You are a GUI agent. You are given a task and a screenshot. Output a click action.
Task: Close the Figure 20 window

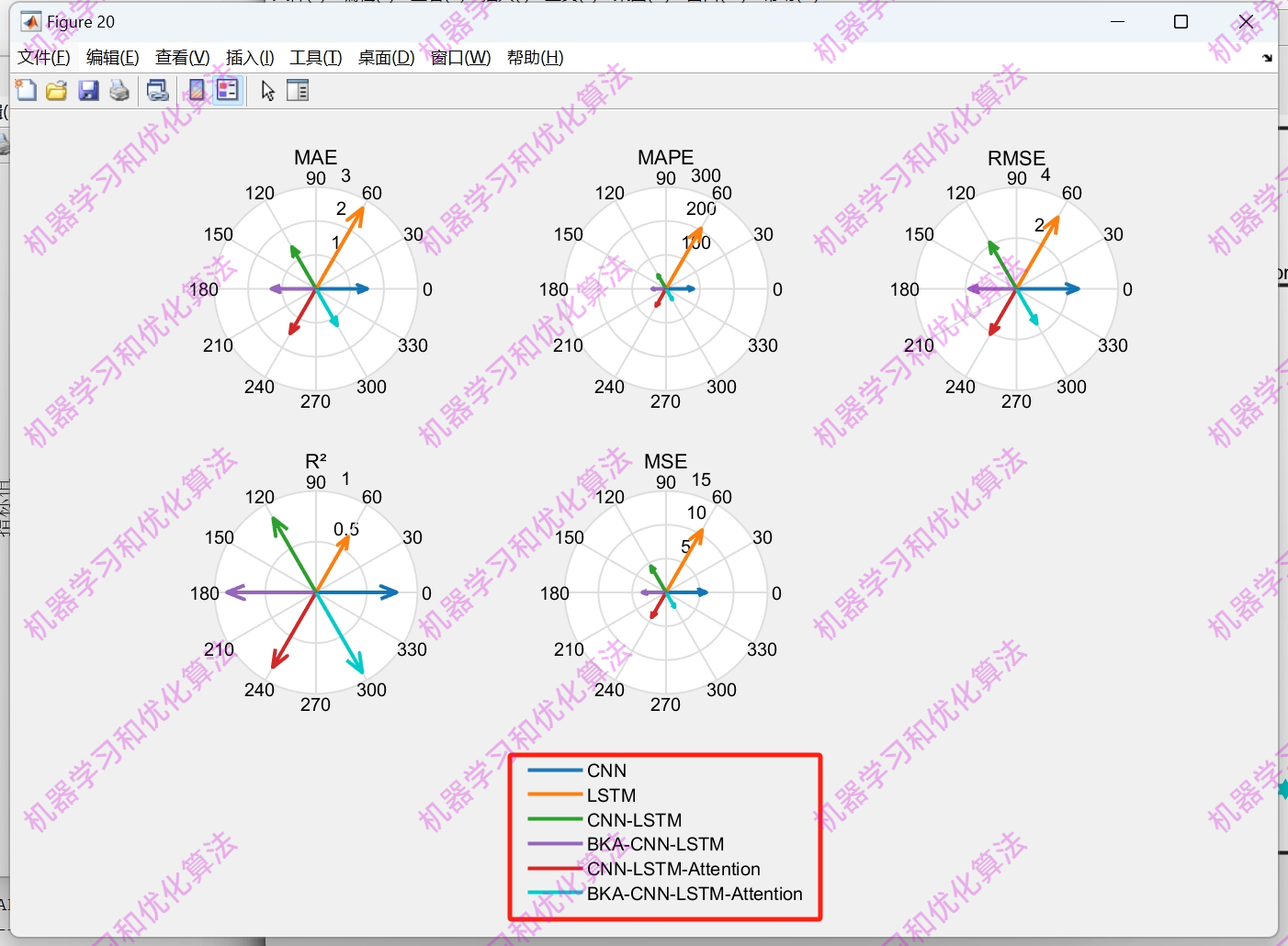pyautogui.click(x=1246, y=21)
